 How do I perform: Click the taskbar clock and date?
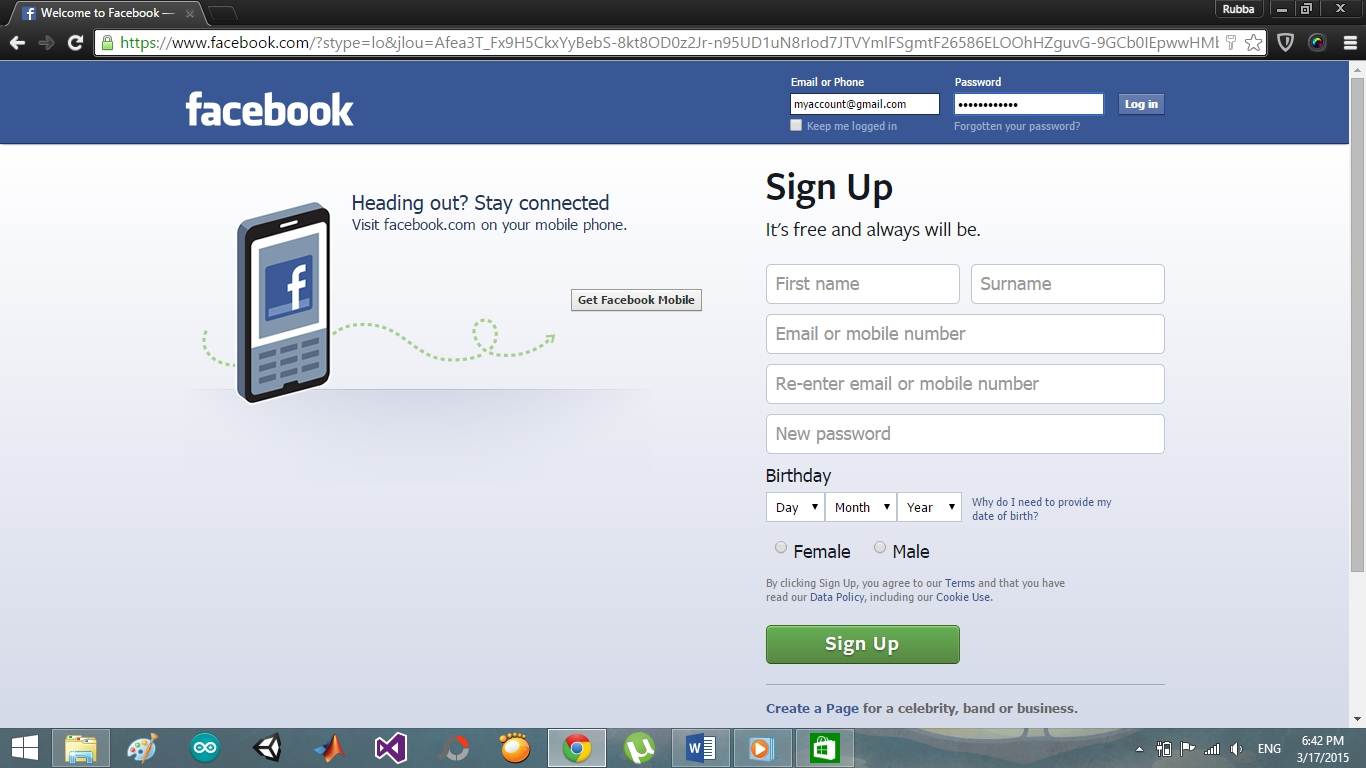tap(1323, 748)
